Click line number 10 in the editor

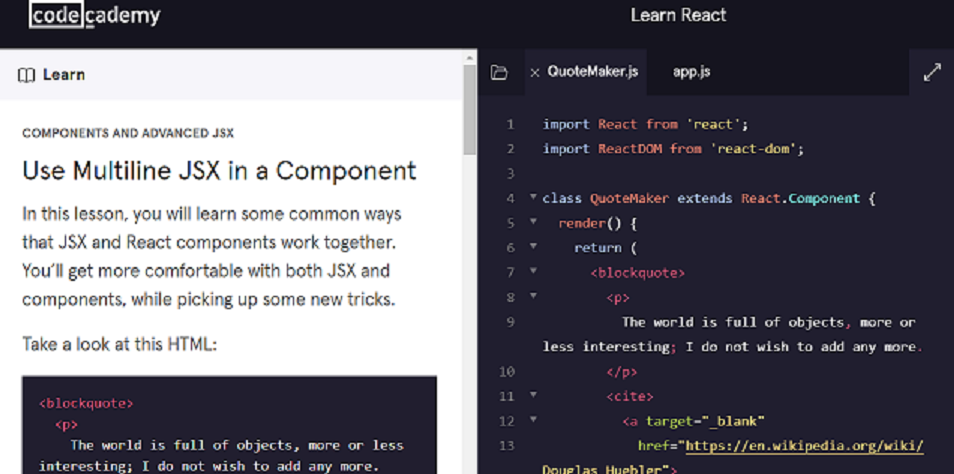[507, 371]
